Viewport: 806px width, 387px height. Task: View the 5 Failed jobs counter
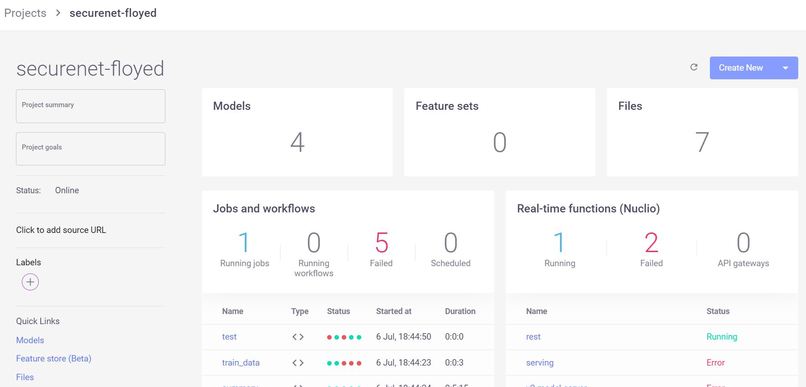point(381,250)
